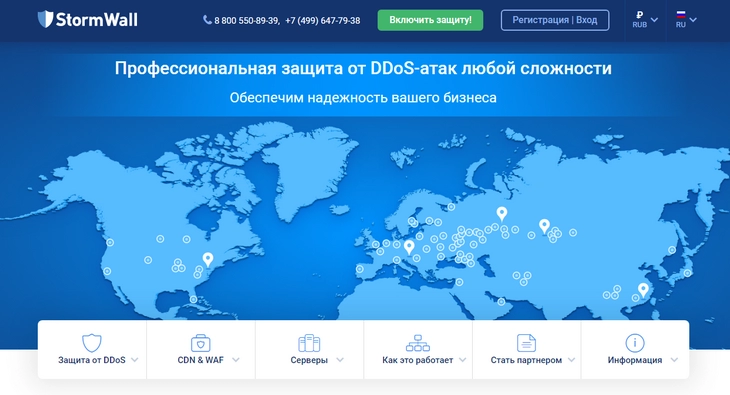Screen dimensions: 730x395
Task: Click the servers icon above Серверы
Action: pyautogui.click(x=309, y=343)
